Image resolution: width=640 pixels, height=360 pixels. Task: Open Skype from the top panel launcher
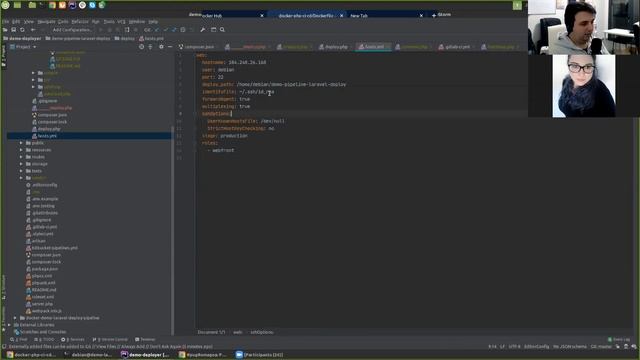(92, 5)
